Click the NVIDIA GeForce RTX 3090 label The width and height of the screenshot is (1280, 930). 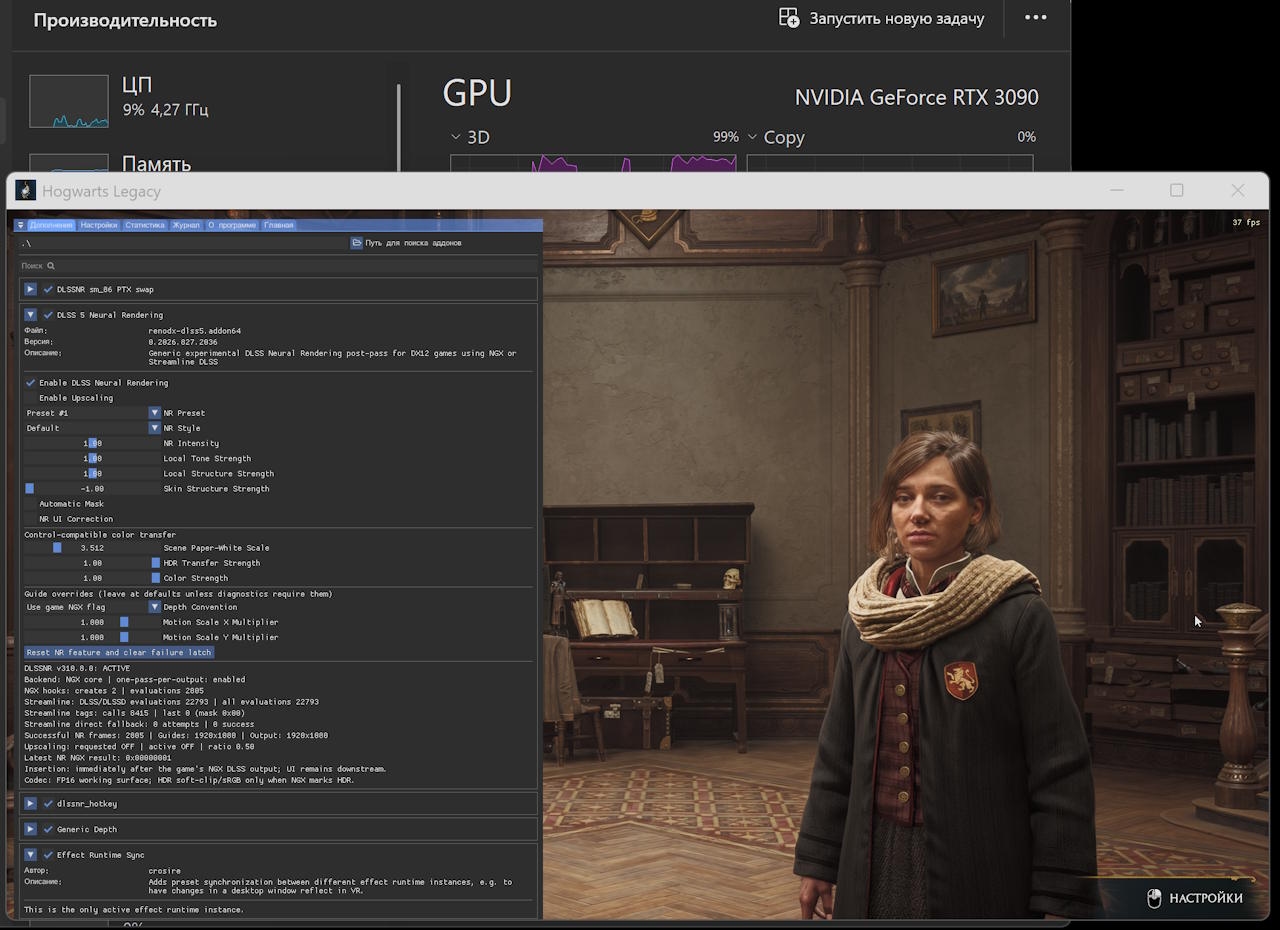917,97
